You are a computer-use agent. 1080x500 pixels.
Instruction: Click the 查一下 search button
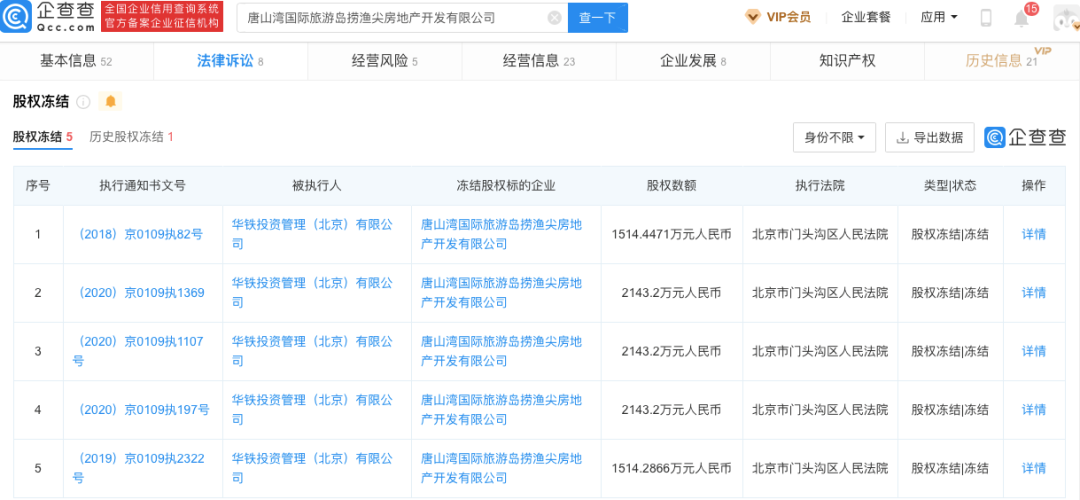point(597,18)
